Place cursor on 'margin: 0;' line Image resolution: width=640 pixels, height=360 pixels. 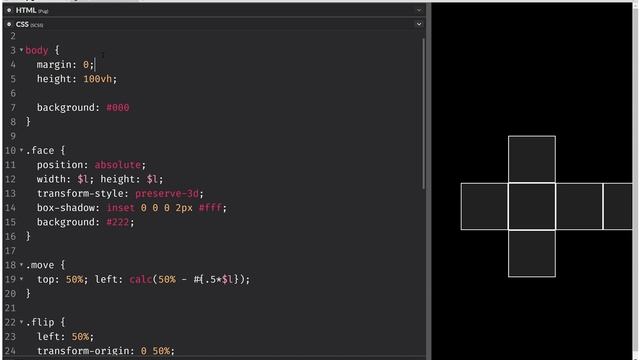coord(65,64)
